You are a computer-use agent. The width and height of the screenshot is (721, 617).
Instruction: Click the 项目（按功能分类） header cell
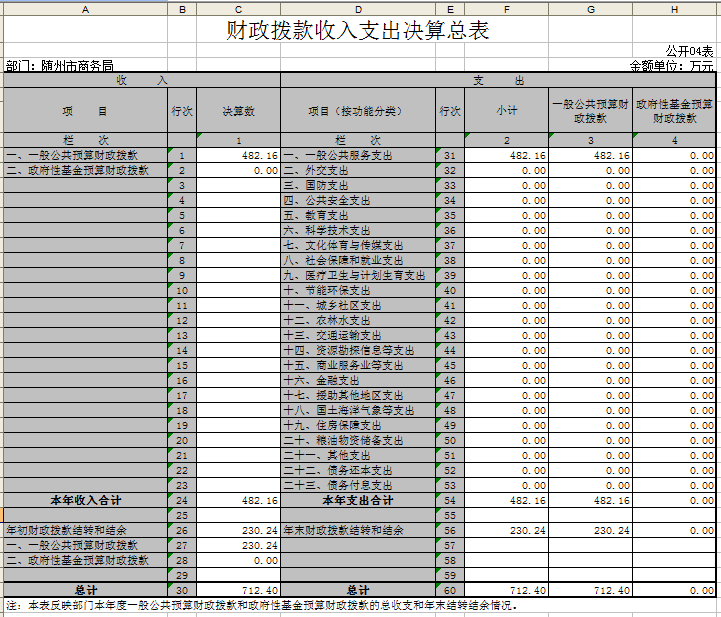(x=358, y=111)
